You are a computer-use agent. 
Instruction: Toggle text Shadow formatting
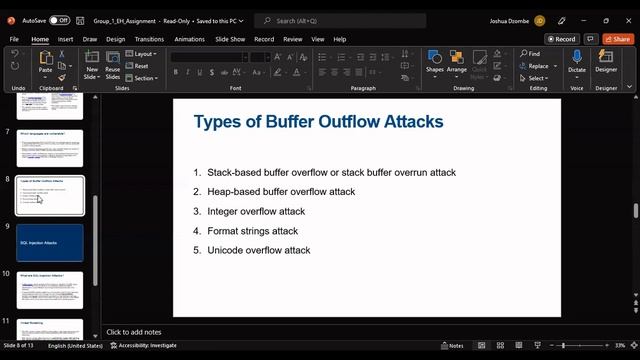[211, 72]
